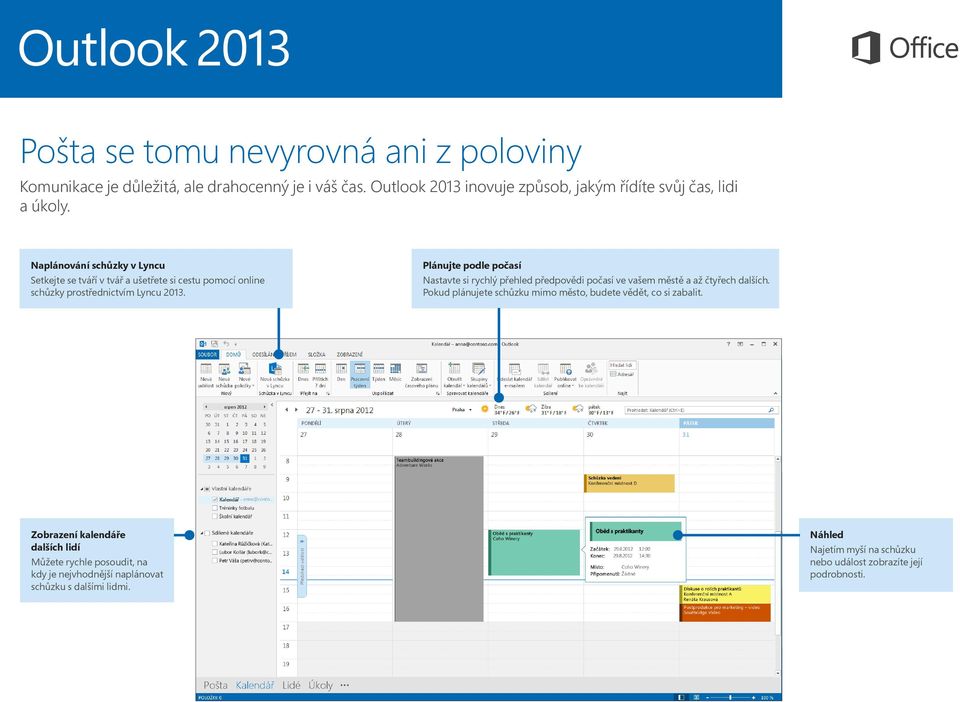Open the Teambuildingová akce event
960x702 pixels.
[x=439, y=539]
